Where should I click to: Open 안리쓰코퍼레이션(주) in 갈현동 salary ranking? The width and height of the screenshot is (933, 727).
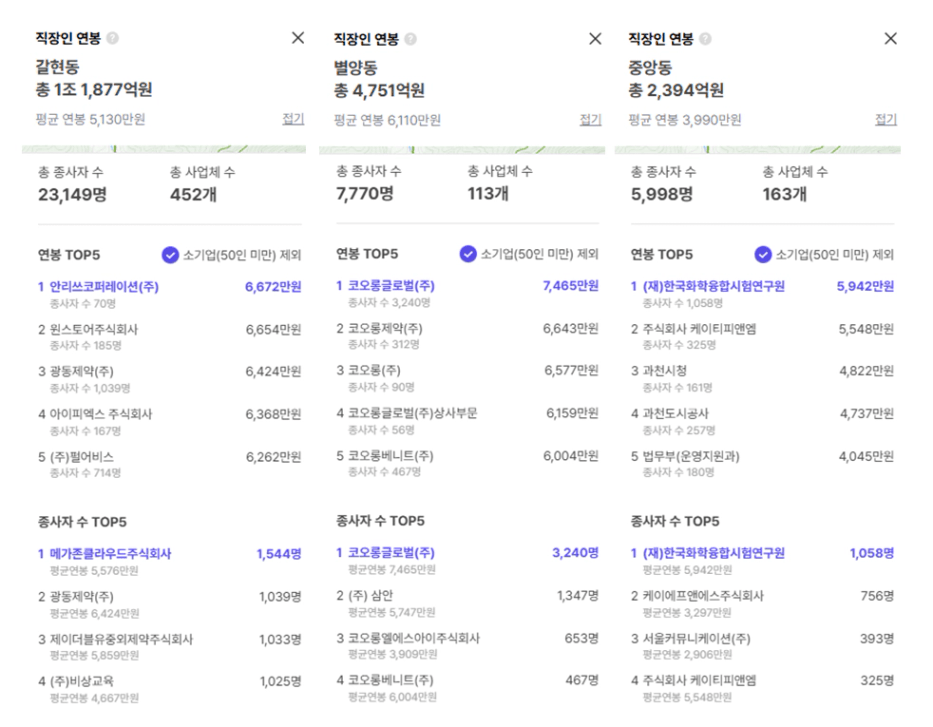point(170,294)
